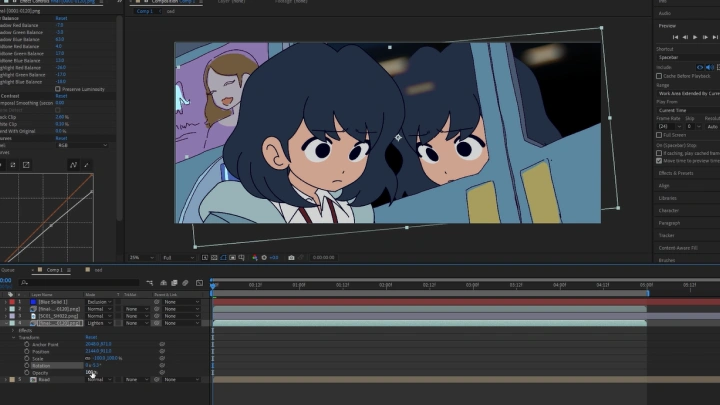
Task: Click the edit curve points icon in Curves
Action: coord(73,165)
